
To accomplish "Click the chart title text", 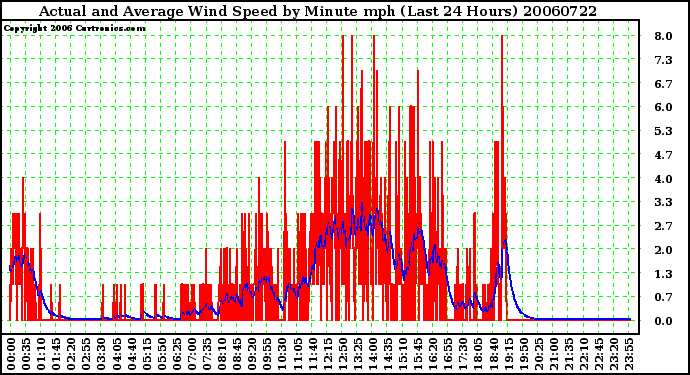I will pos(318,11).
